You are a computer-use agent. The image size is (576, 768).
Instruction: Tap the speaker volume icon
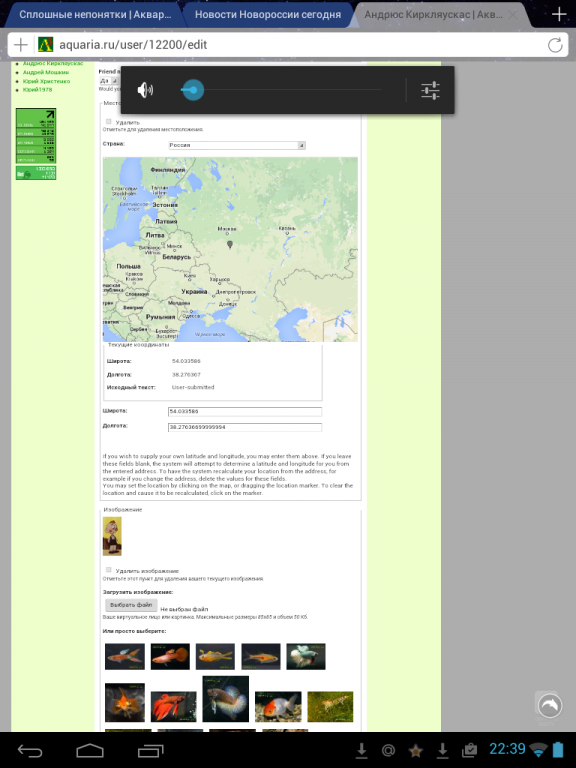tap(145, 90)
